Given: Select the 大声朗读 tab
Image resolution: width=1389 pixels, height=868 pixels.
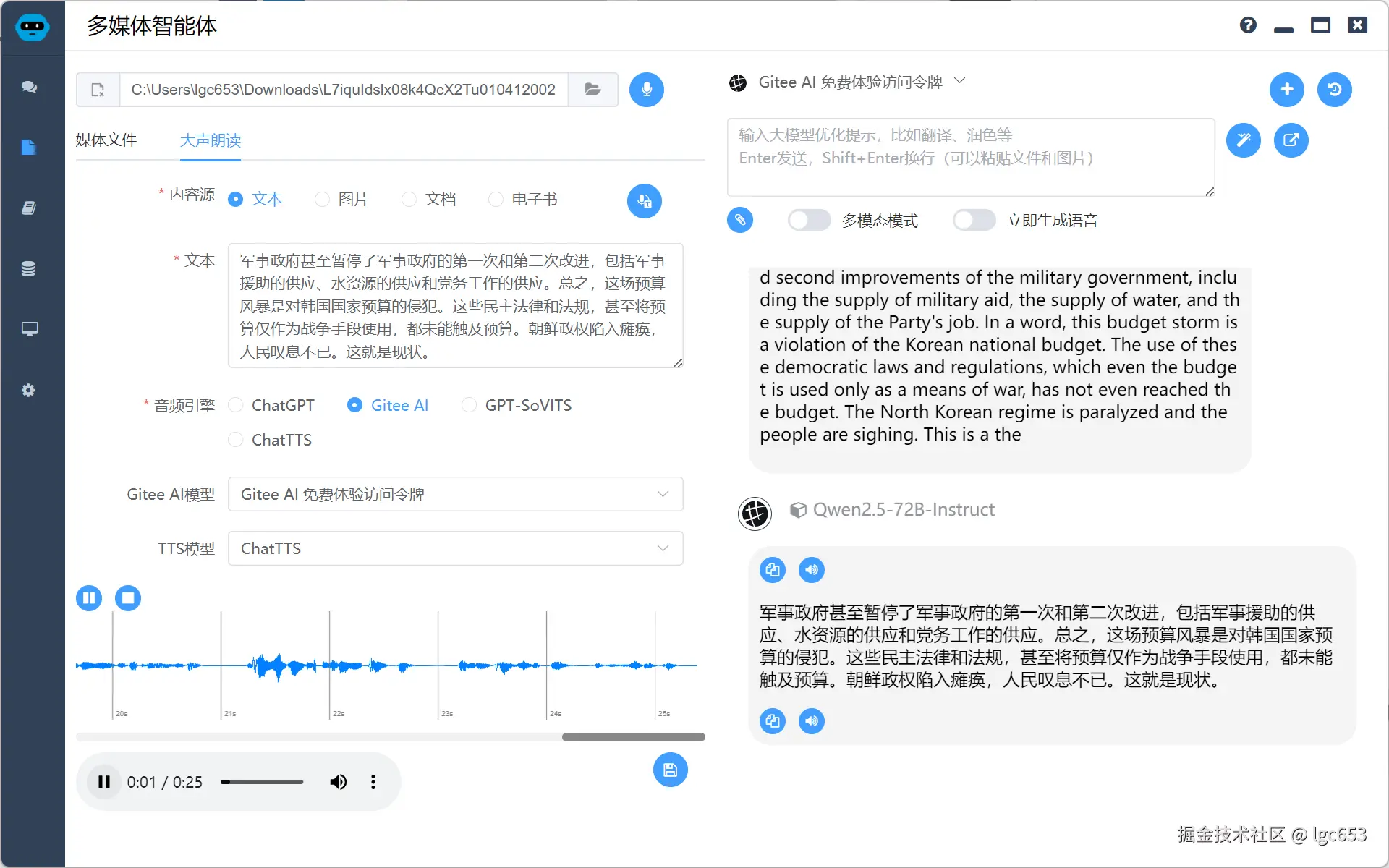Looking at the screenshot, I should pyautogui.click(x=210, y=140).
